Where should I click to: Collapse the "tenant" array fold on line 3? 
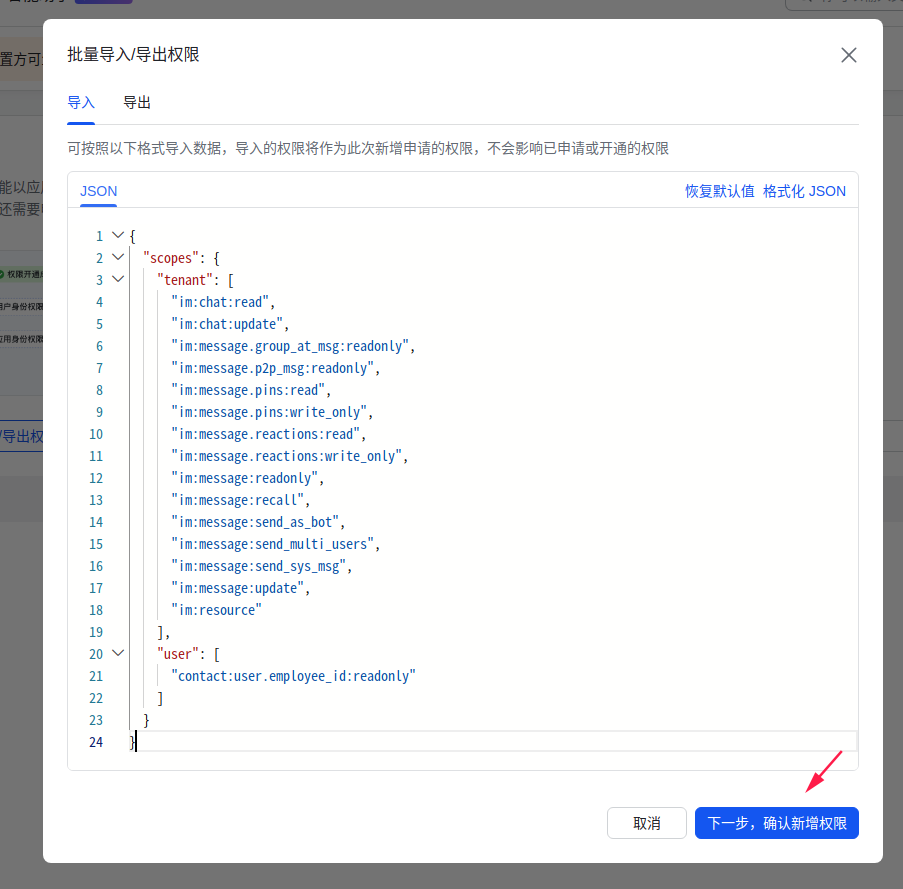click(x=118, y=279)
